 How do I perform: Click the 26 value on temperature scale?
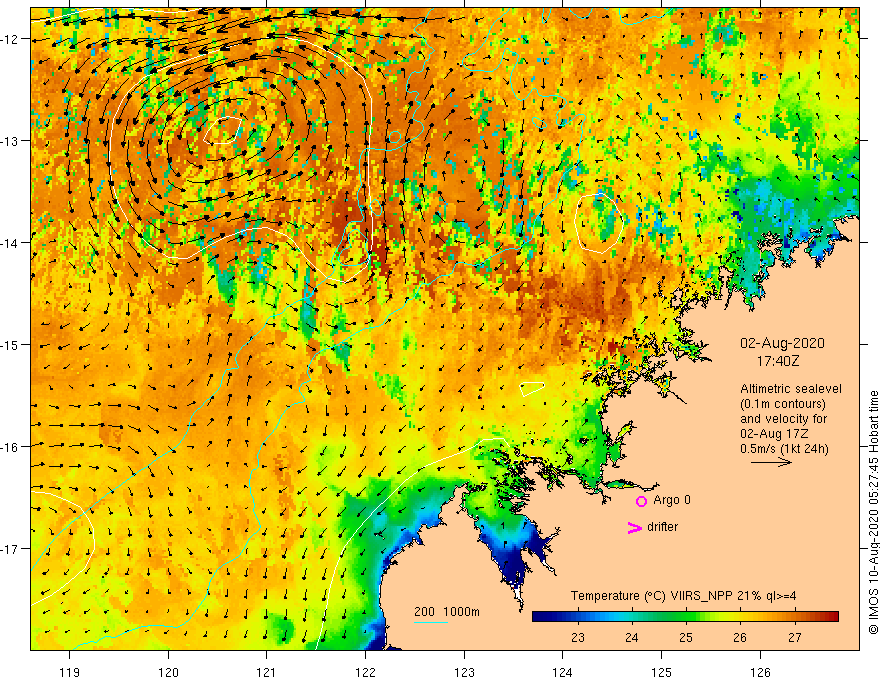[740, 637]
